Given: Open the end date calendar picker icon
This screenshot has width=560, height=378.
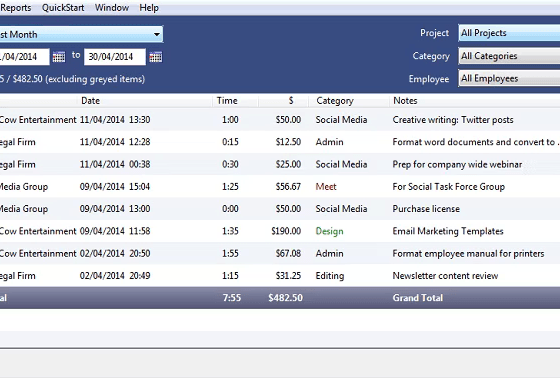Looking at the screenshot, I should tap(156, 57).
